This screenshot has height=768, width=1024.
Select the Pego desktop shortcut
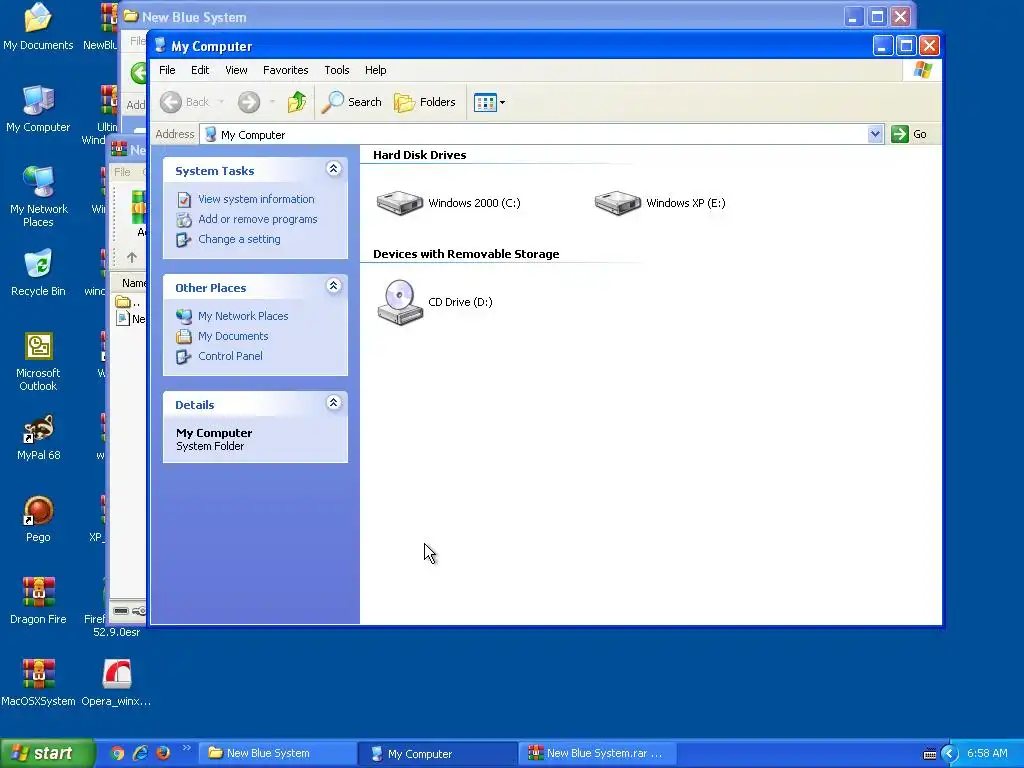point(38,519)
